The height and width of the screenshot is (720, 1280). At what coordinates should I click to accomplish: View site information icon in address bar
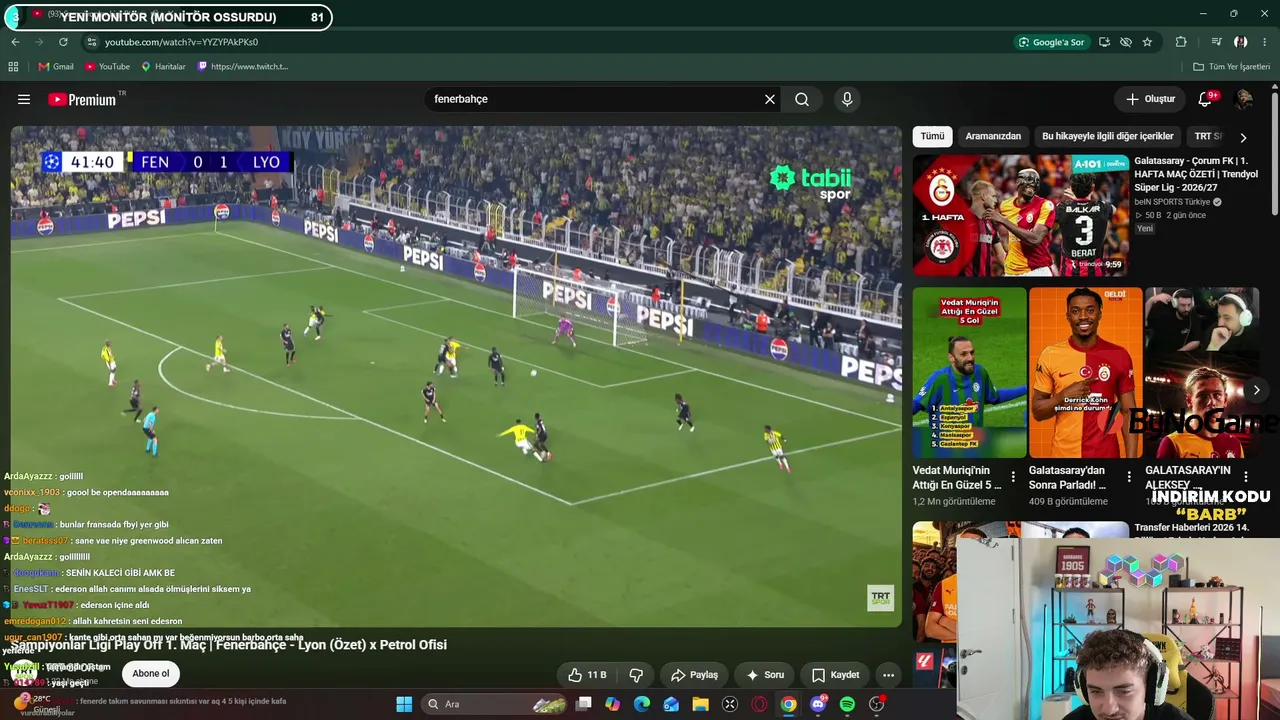tap(91, 42)
